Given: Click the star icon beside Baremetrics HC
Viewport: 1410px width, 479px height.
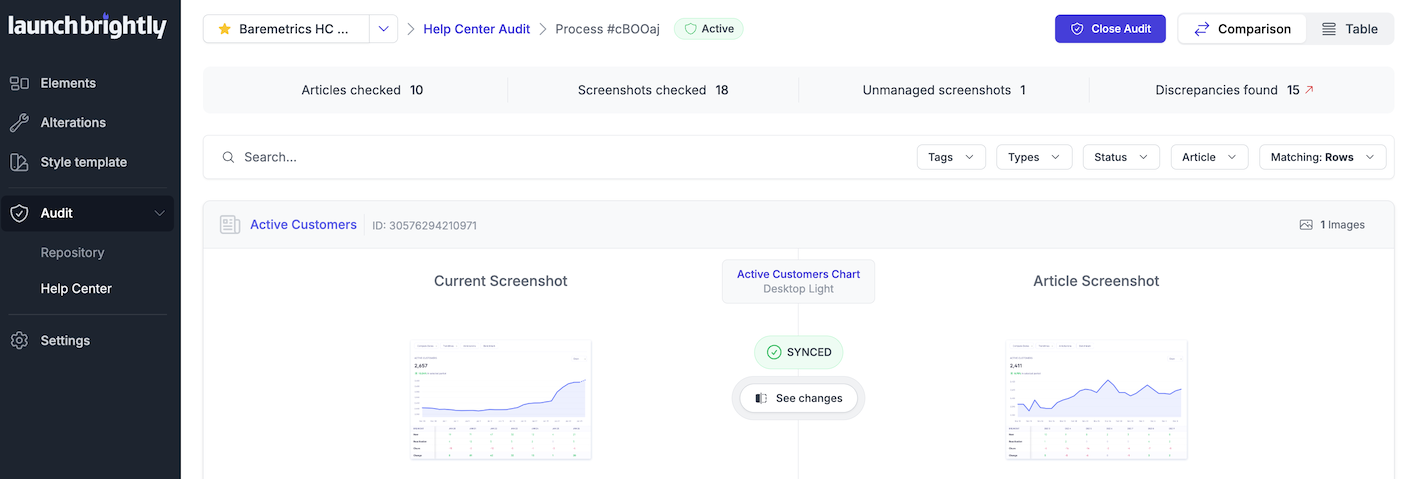Looking at the screenshot, I should click(x=224, y=29).
